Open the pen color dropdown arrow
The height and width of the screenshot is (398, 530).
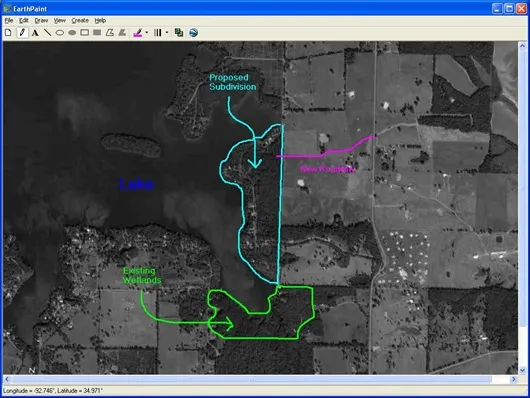click(146, 33)
